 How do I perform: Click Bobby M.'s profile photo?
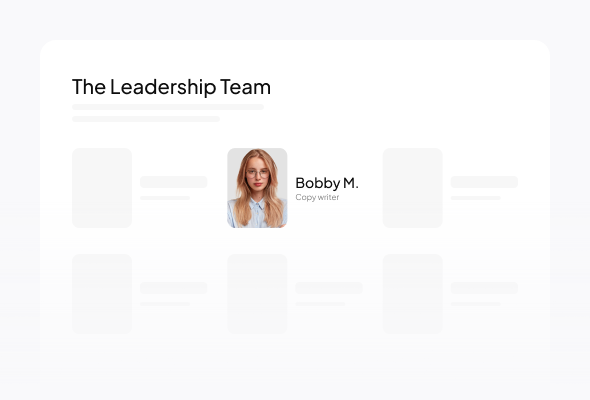point(257,188)
